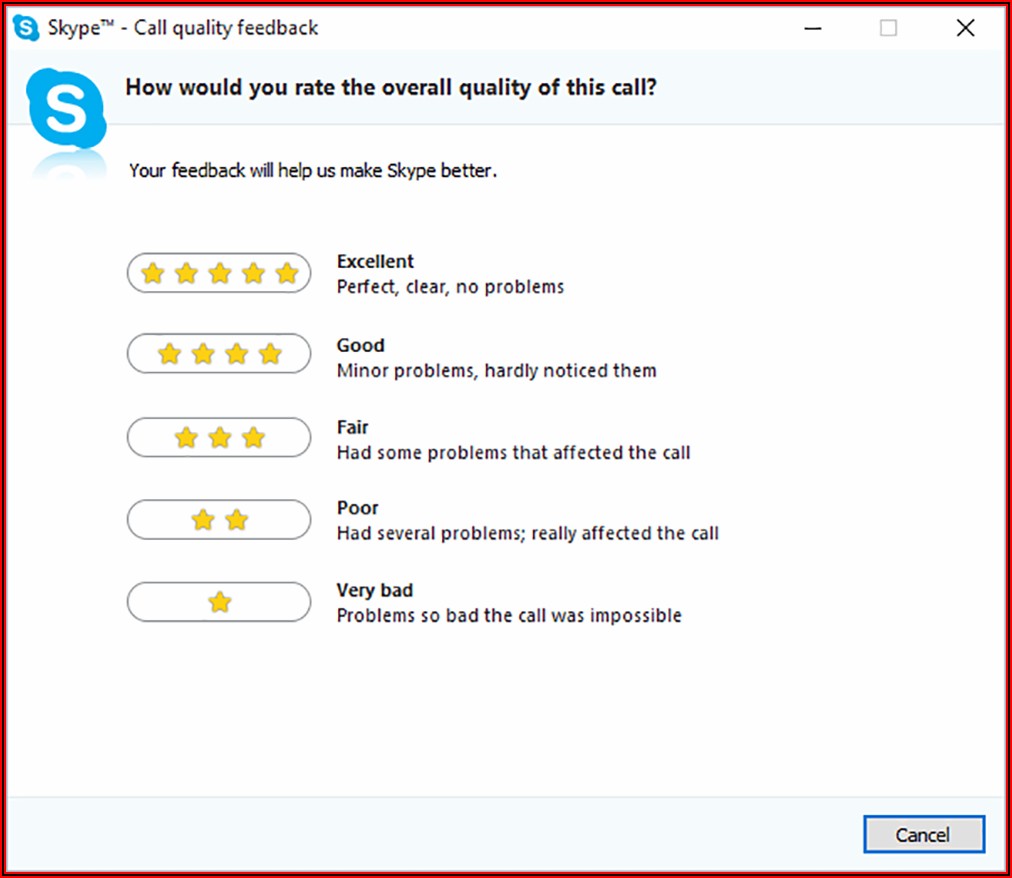Viewport: 1012px width, 878px height.
Task: Click the "Good" rating label
Action: (360, 345)
